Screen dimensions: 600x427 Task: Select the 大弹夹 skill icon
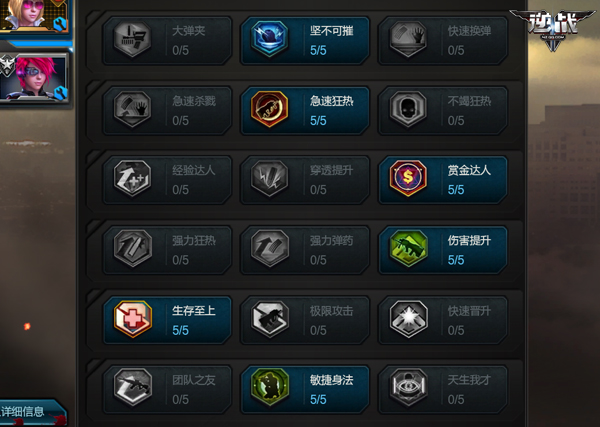(132, 39)
